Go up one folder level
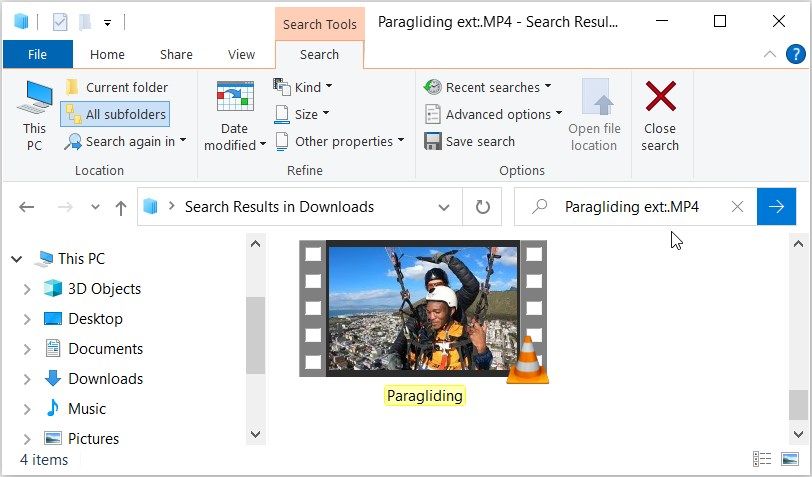The width and height of the screenshot is (812, 477). [x=121, y=207]
